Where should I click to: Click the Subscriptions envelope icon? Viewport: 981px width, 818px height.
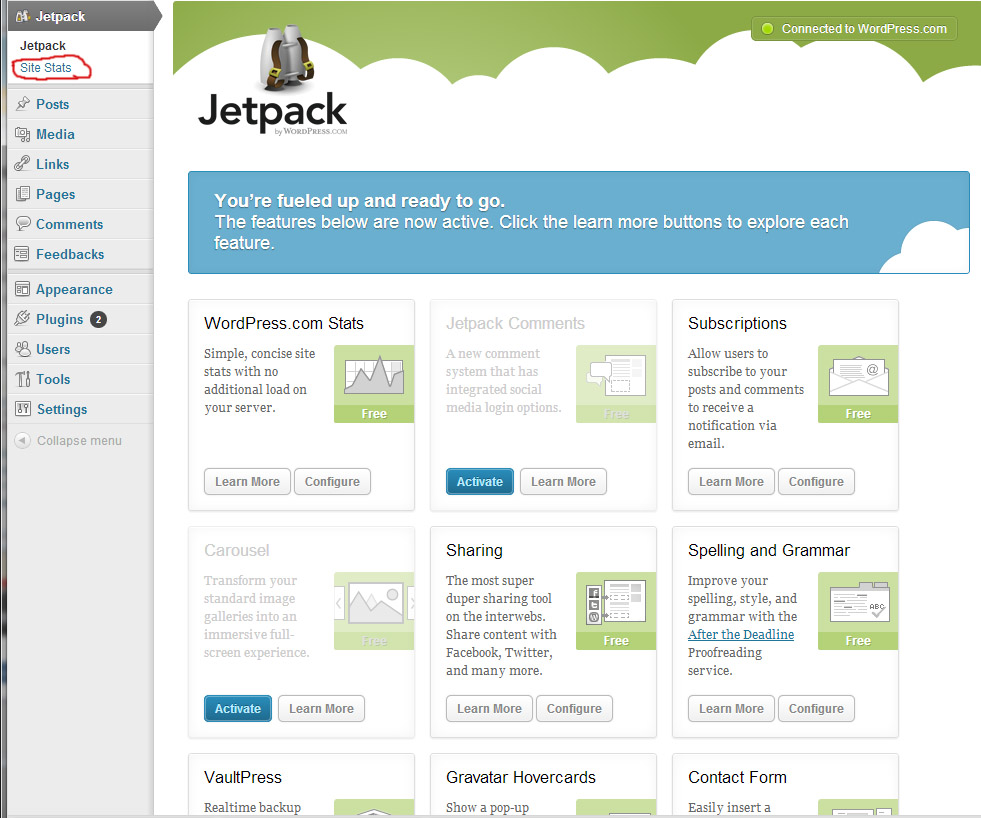pos(857,376)
